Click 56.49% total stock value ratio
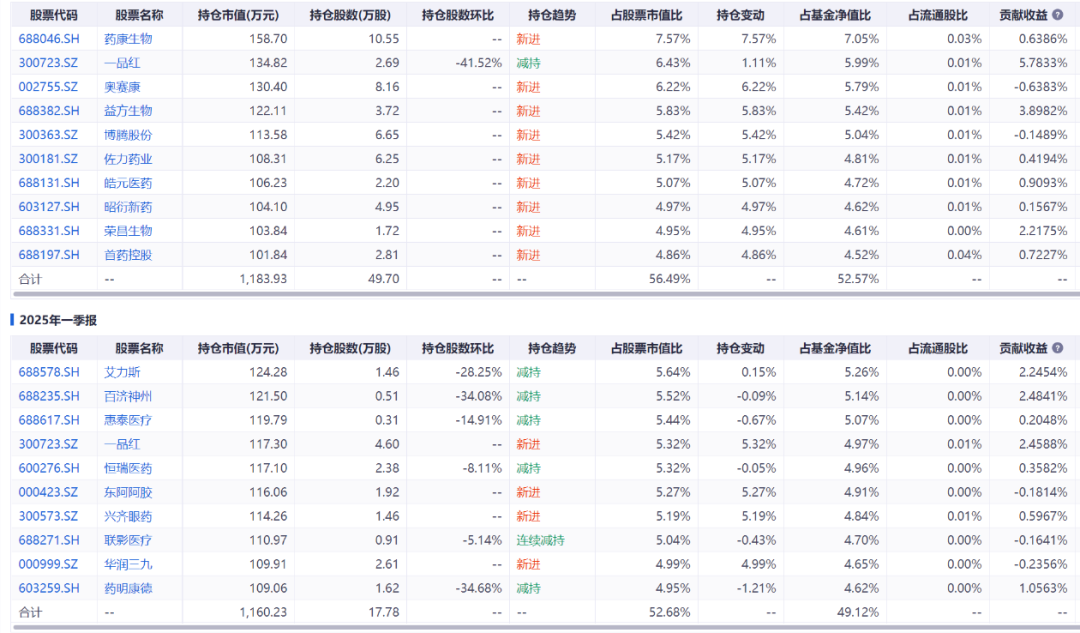 pyautogui.click(x=669, y=279)
